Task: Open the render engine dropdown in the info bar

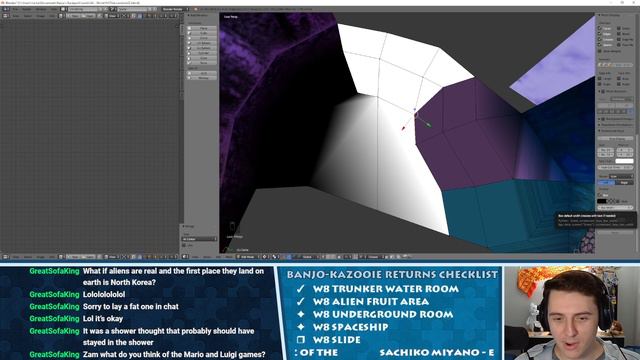Action: click(175, 9)
